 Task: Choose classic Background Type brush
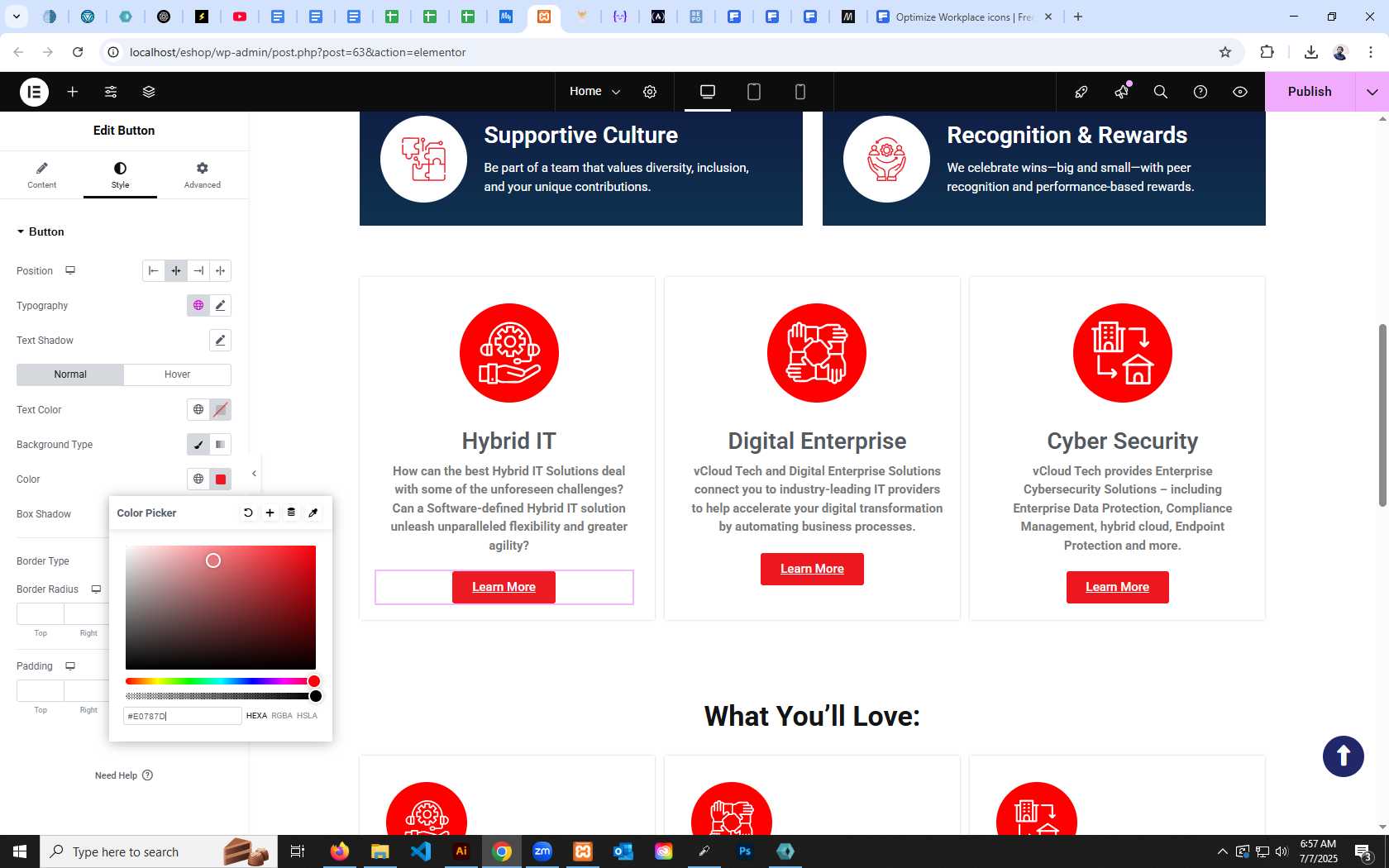coord(198,444)
